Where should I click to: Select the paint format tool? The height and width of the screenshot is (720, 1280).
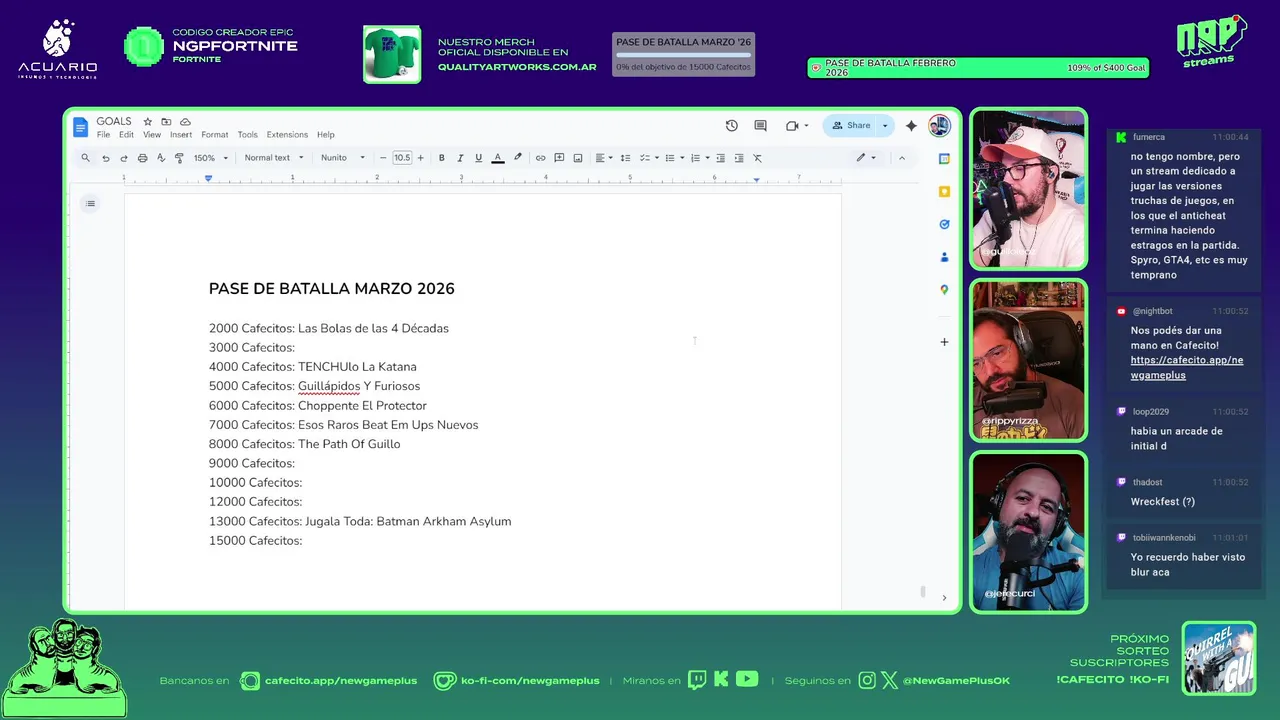click(179, 158)
